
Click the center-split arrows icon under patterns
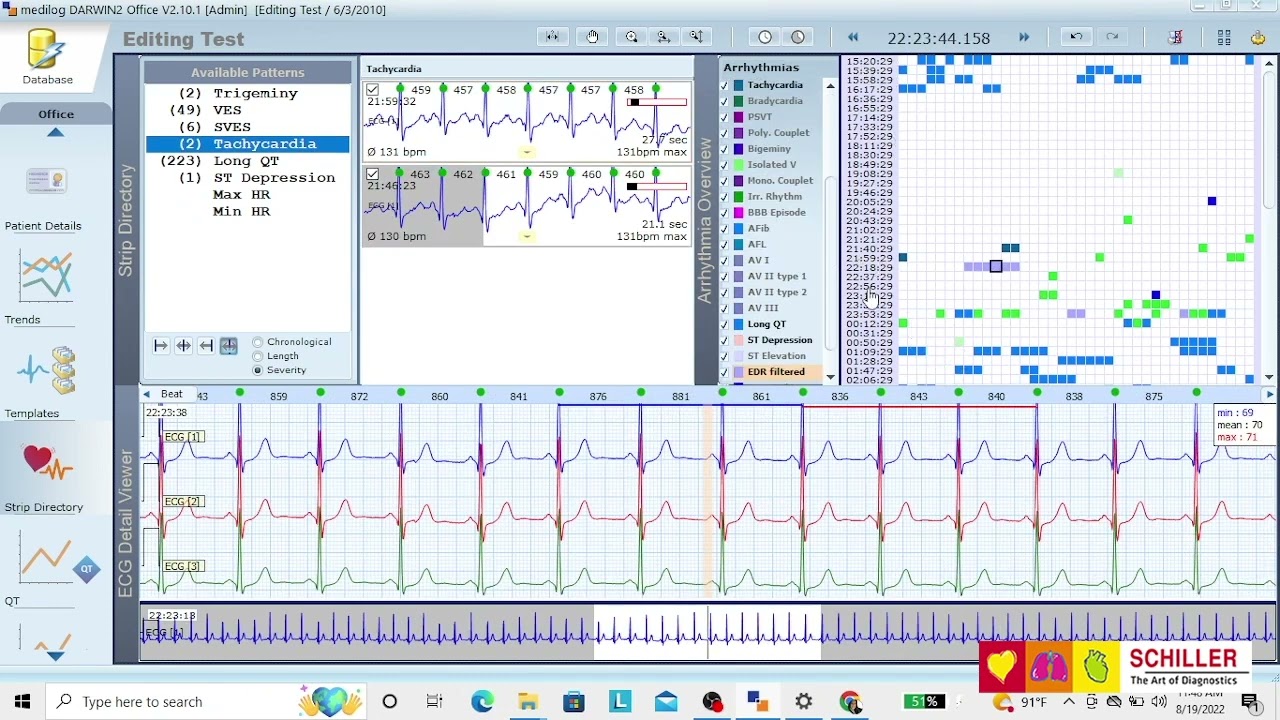[183, 346]
